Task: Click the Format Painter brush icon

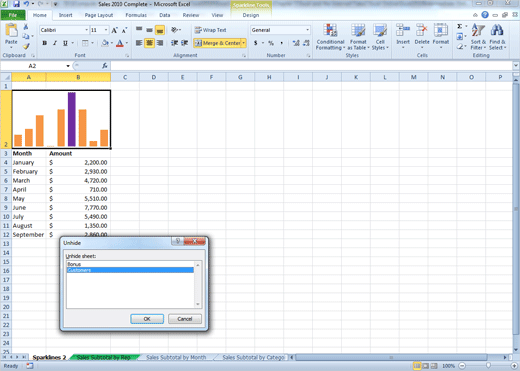Action: point(26,46)
